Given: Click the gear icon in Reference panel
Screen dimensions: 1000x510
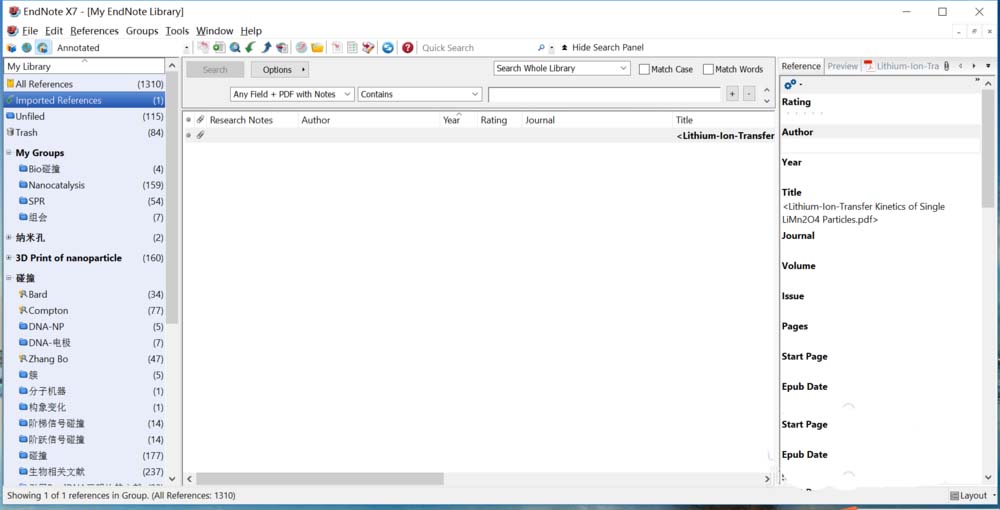Looking at the screenshot, I should tap(791, 84).
